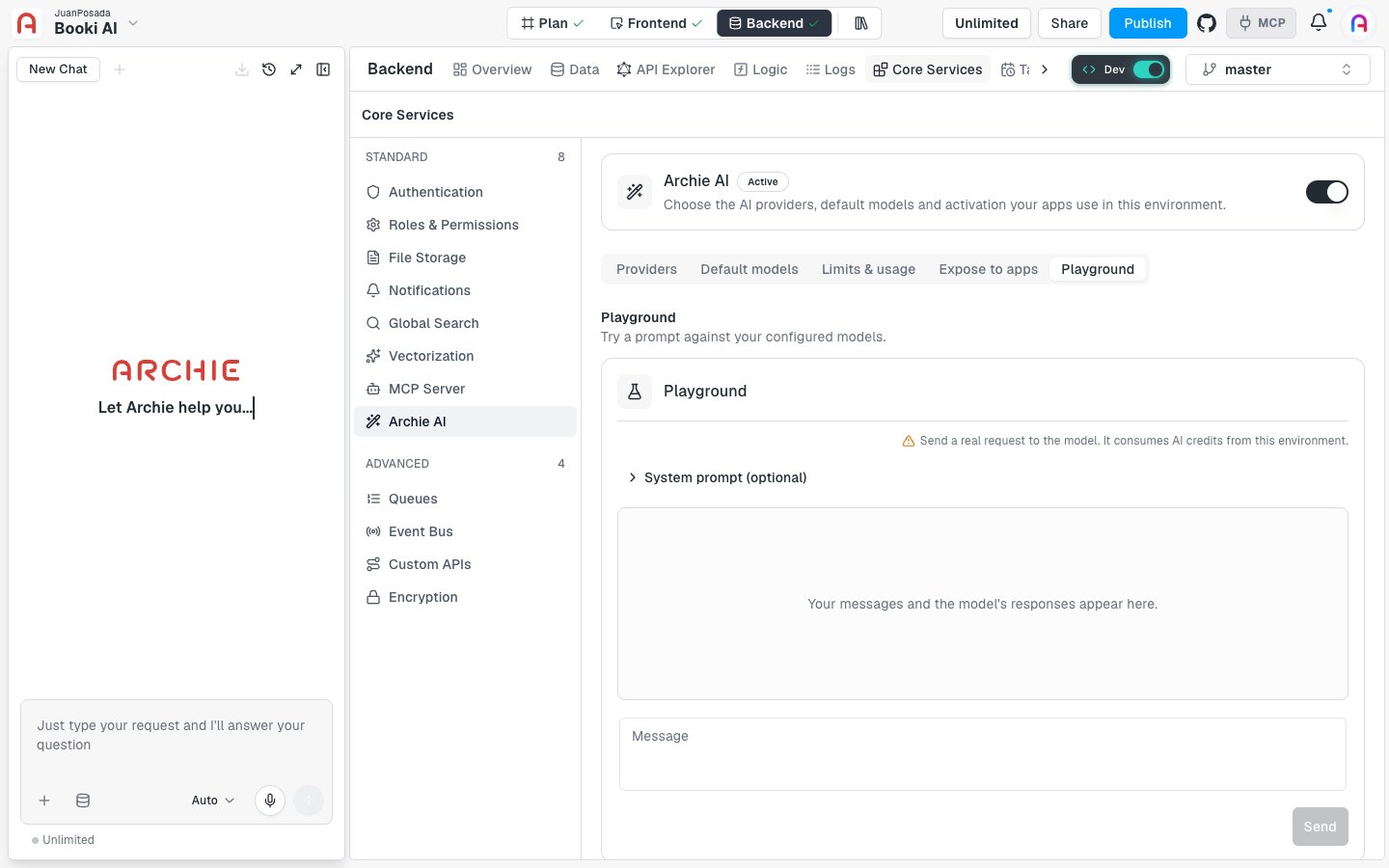Click the Publish button
This screenshot has height=868, width=1389.
click(1148, 23)
